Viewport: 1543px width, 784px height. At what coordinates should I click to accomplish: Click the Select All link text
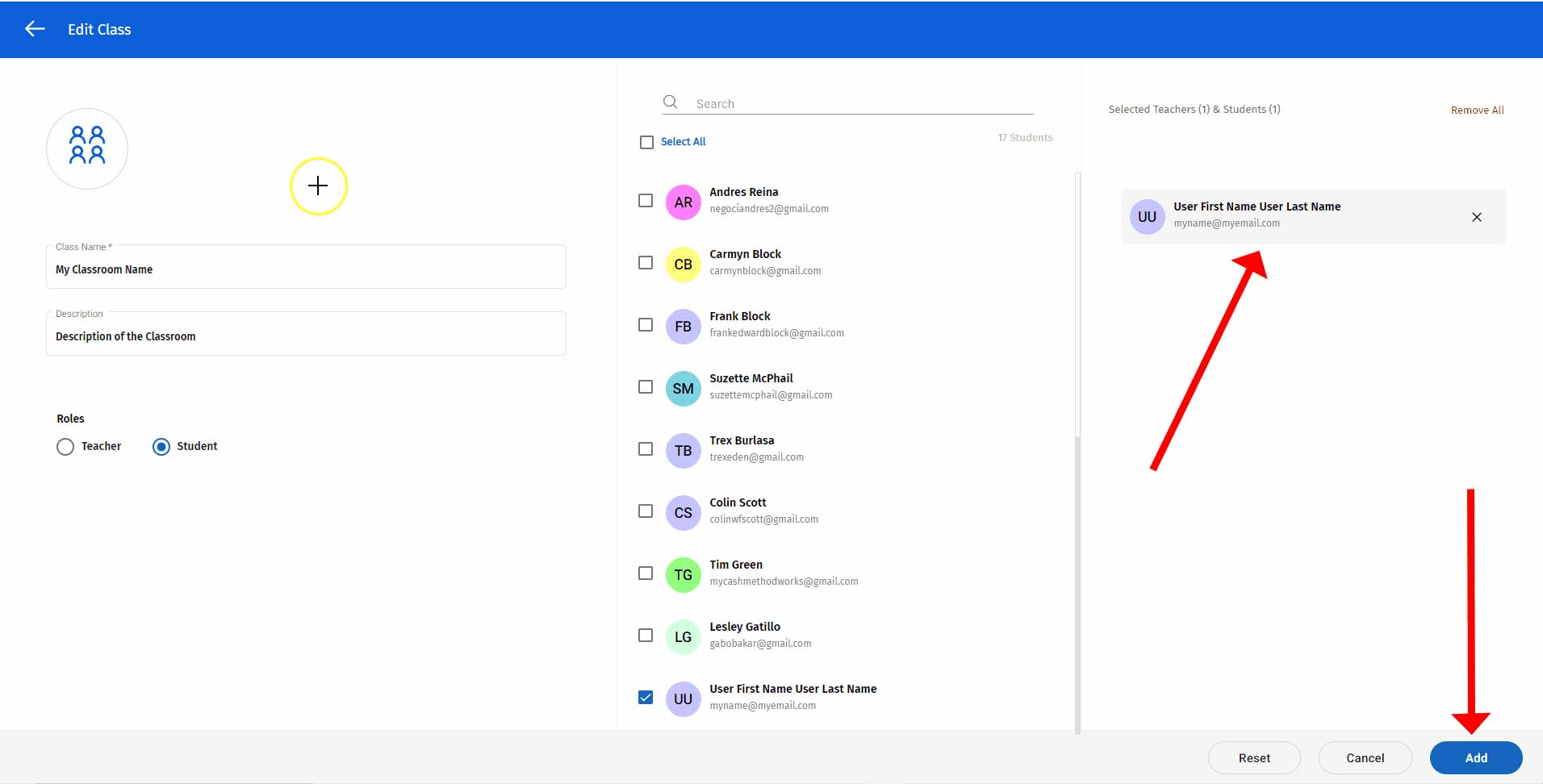pos(683,141)
